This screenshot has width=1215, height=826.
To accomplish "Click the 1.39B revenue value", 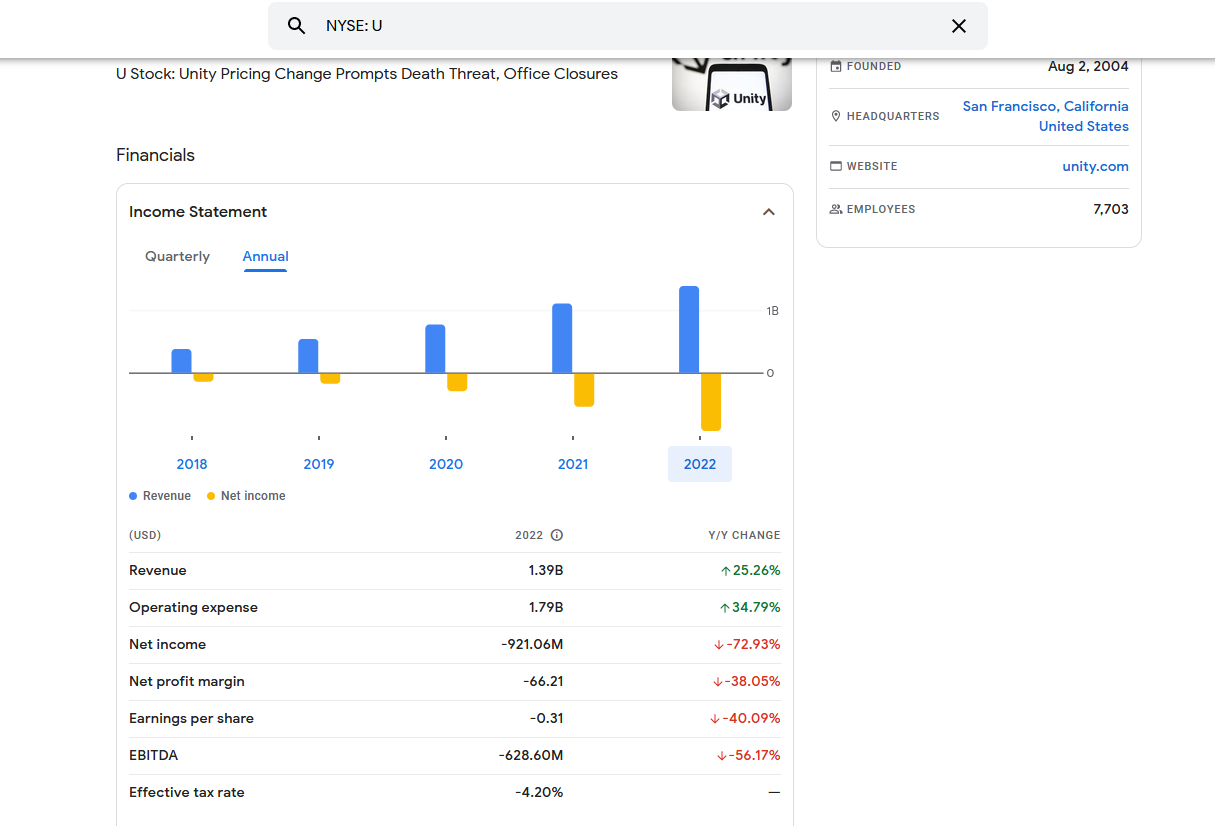I will [x=546, y=571].
